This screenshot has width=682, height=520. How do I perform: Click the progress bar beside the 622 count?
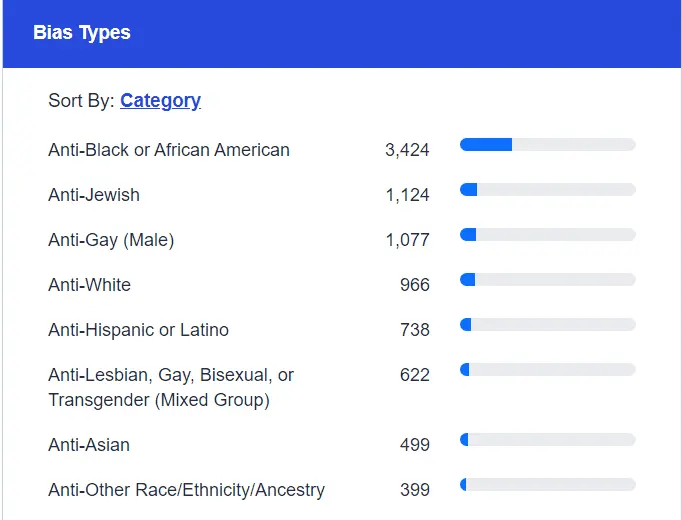pos(547,370)
